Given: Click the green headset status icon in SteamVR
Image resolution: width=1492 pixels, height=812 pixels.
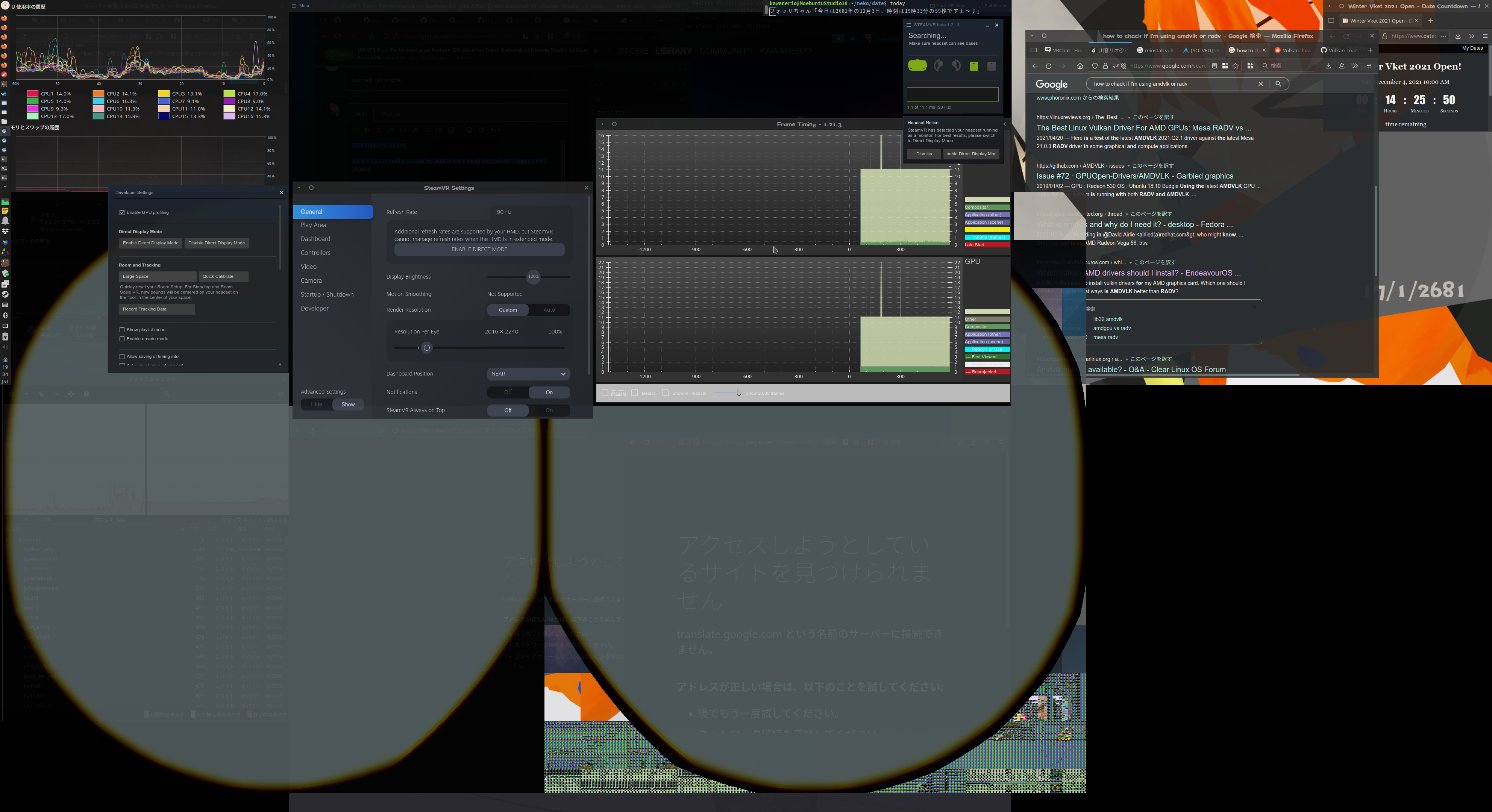Looking at the screenshot, I should (917, 65).
